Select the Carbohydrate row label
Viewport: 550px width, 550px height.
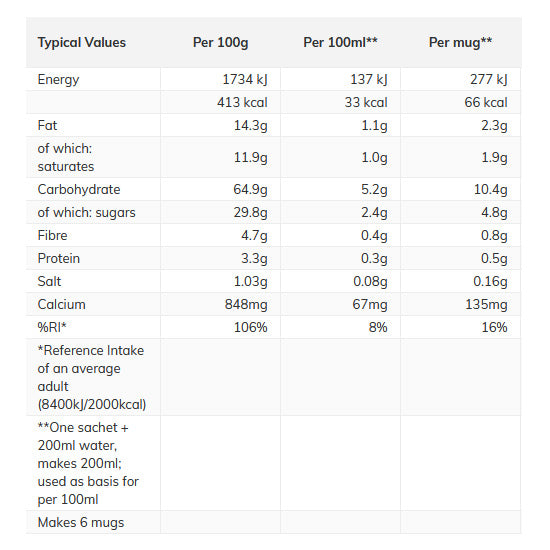point(79,189)
